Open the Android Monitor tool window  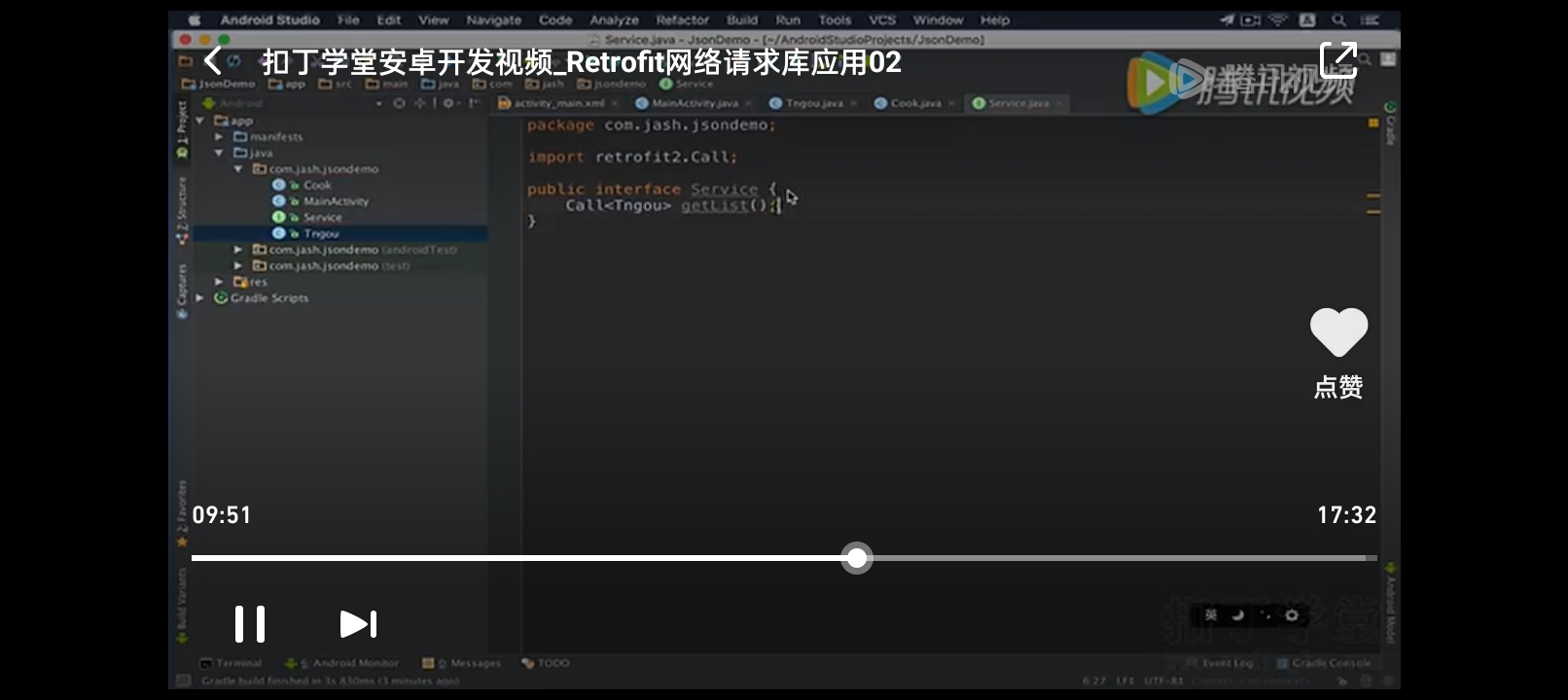pyautogui.click(x=341, y=663)
